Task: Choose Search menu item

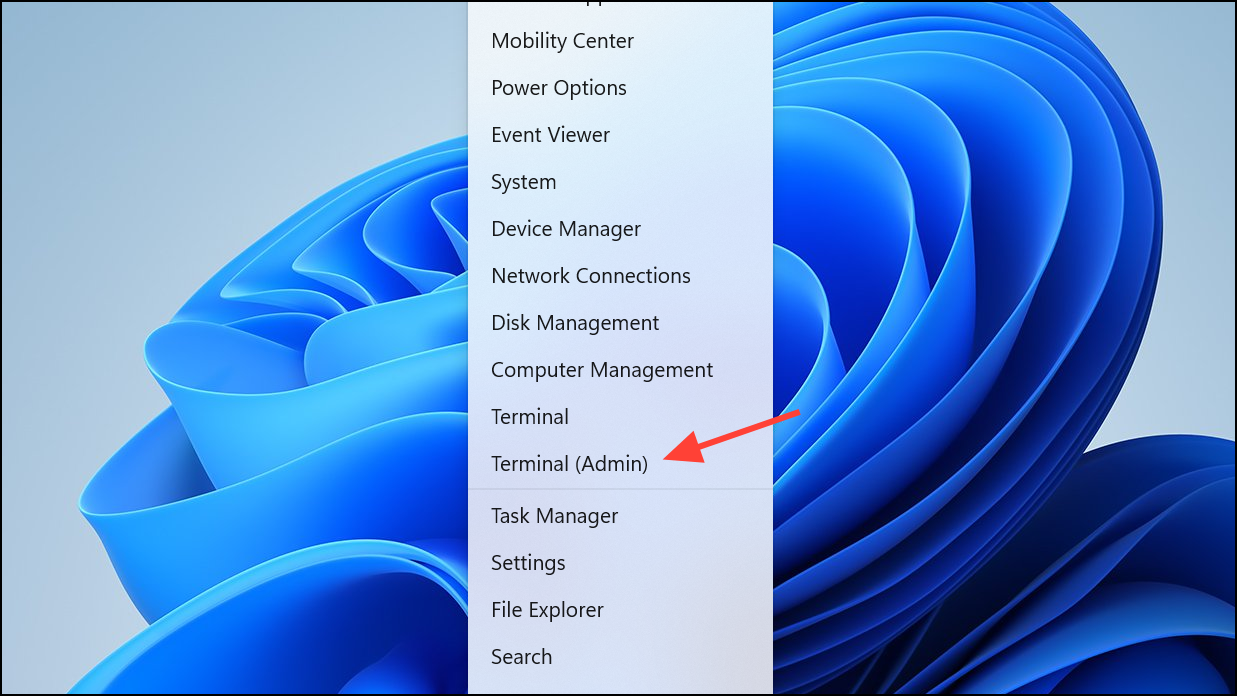Action: pyautogui.click(x=620, y=657)
